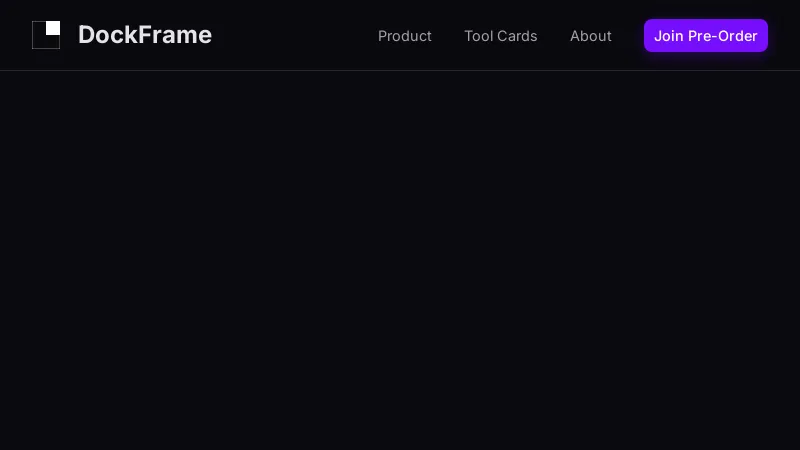Image resolution: width=800 pixels, height=450 pixels.
Task: Open the Tool Cards page
Action: click(x=500, y=36)
